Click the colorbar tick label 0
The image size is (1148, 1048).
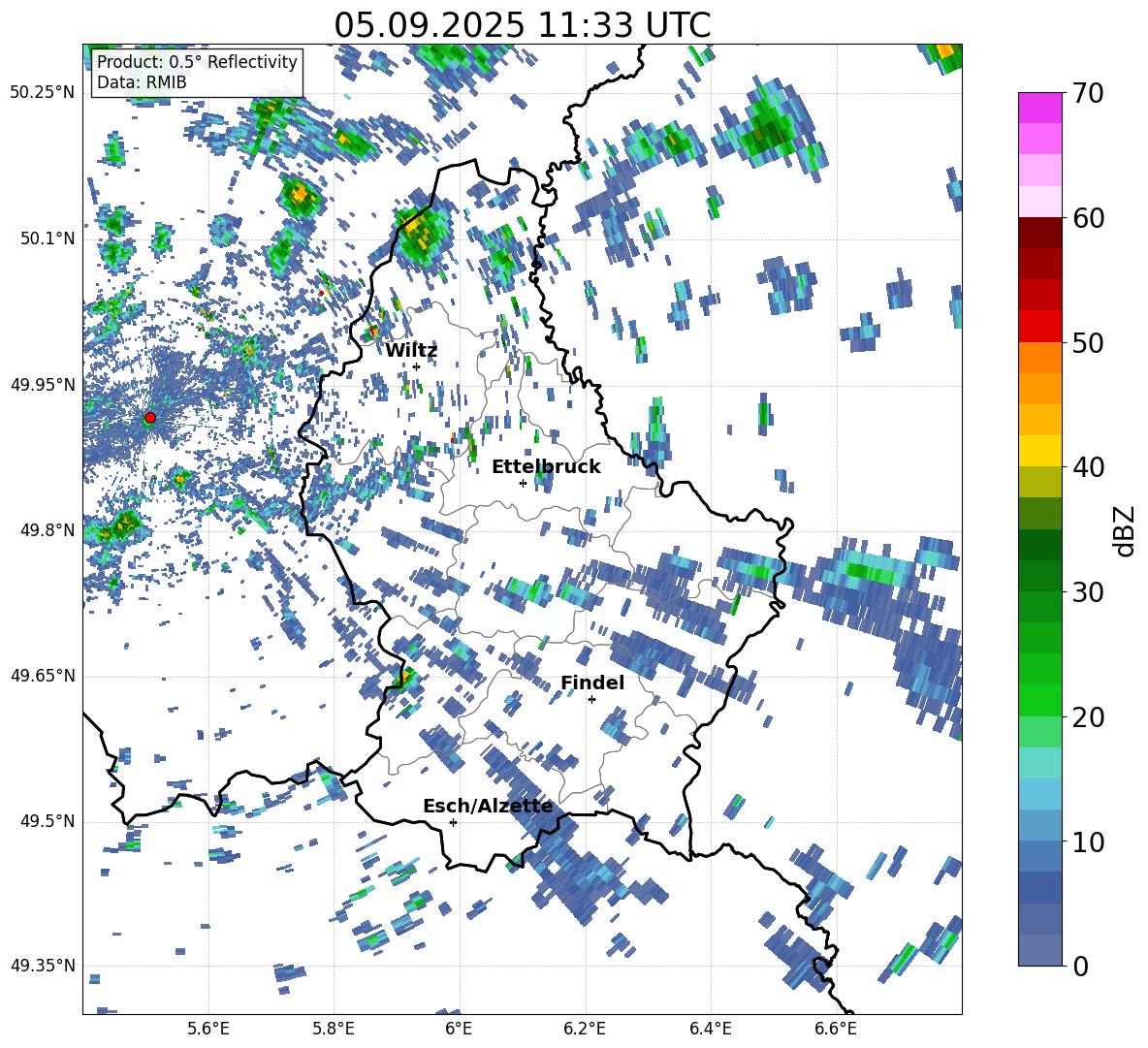1080,966
